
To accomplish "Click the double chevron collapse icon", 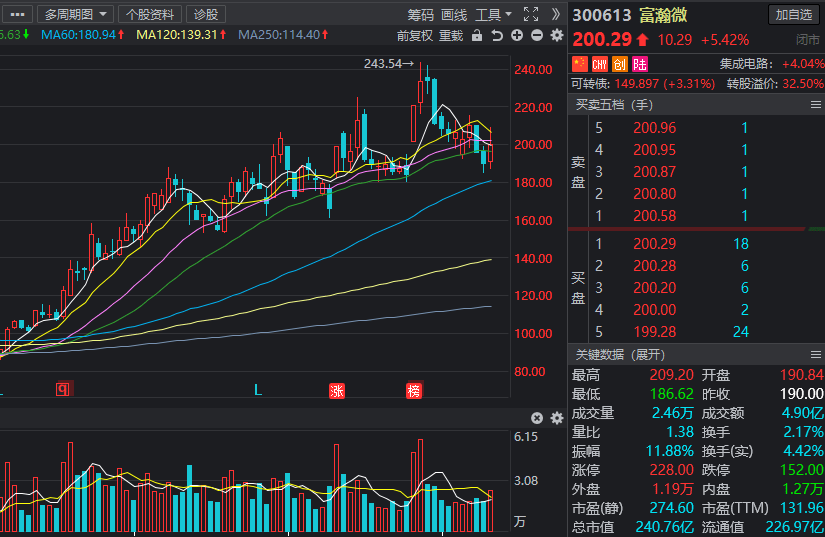I will coord(556,14).
